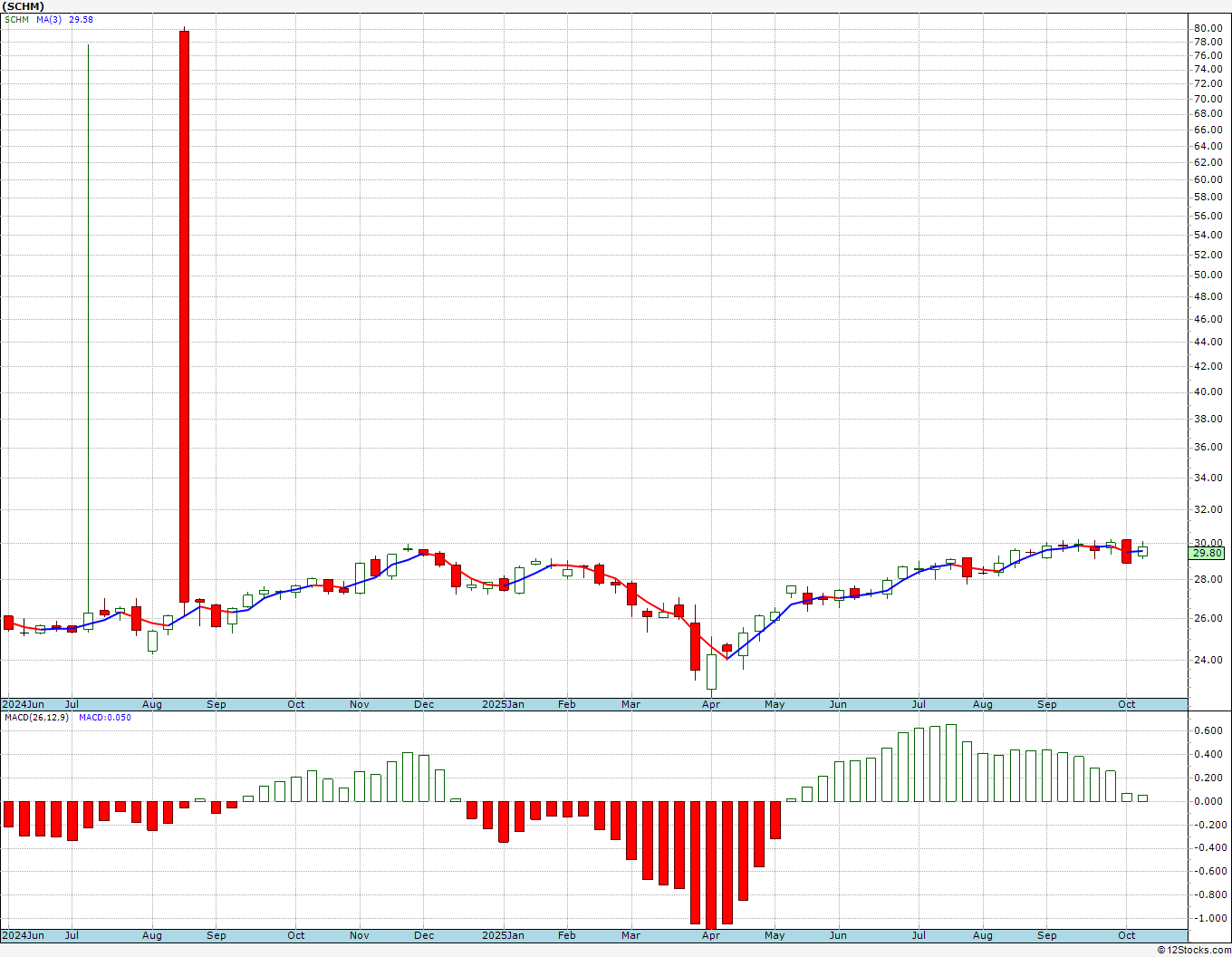Click the 28.00 price axis label
Image resolution: width=1232 pixels, height=957 pixels.
tap(1208, 579)
